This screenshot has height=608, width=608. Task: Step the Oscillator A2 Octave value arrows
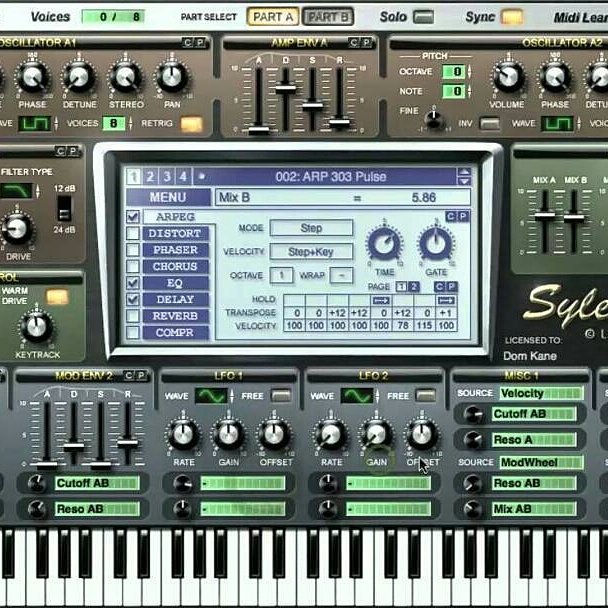click(x=470, y=71)
